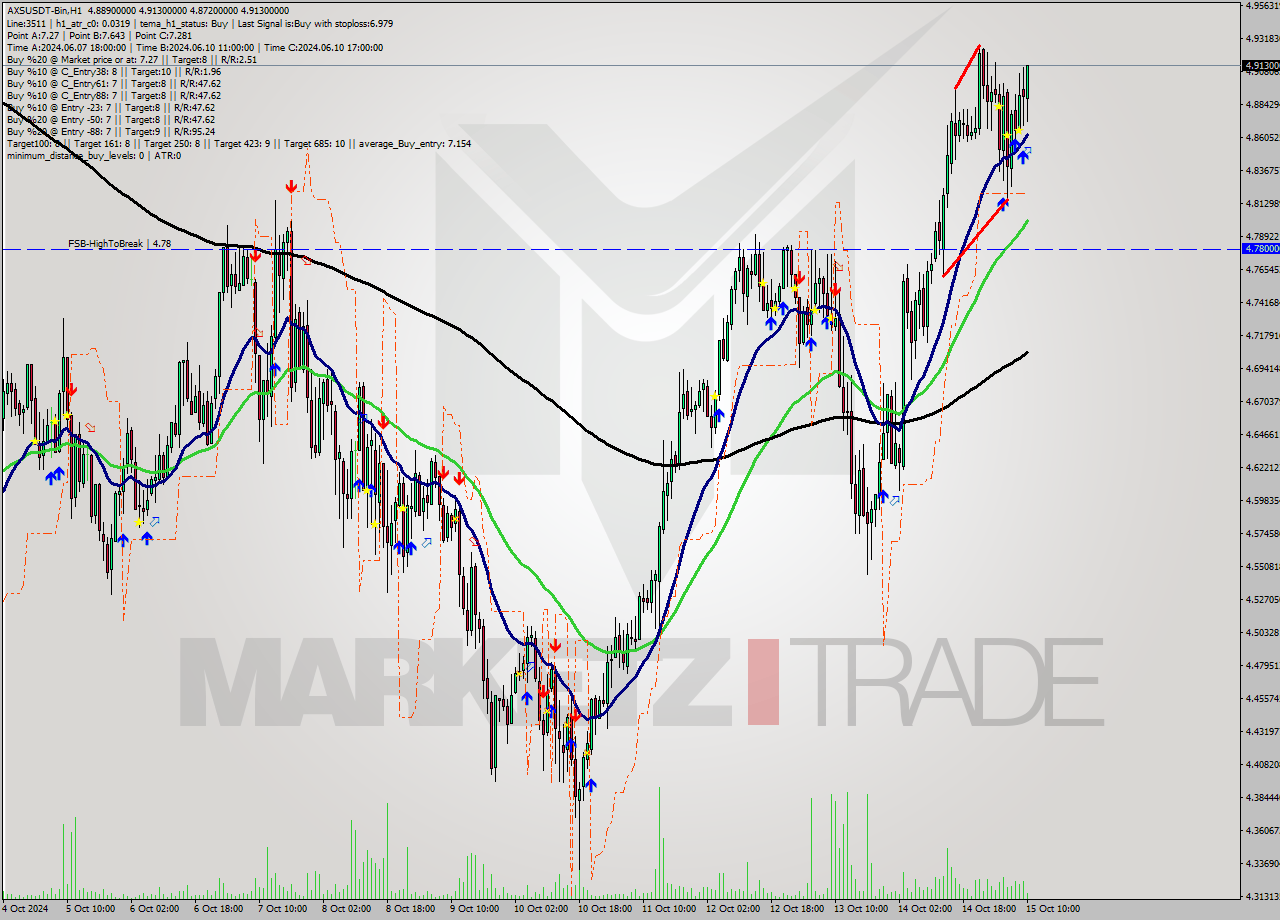Click the '7 Oct 10:00' time label
The height and width of the screenshot is (920, 1280).
(x=282, y=909)
